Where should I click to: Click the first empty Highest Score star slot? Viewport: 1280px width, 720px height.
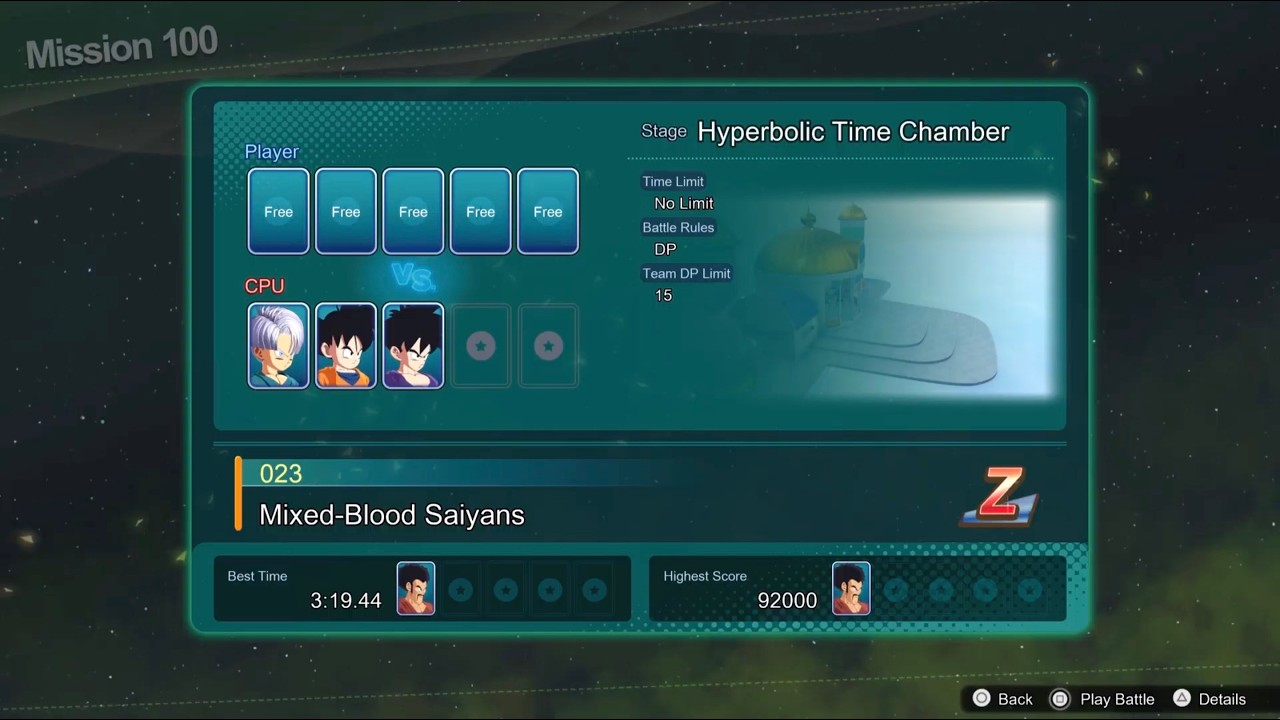895,590
